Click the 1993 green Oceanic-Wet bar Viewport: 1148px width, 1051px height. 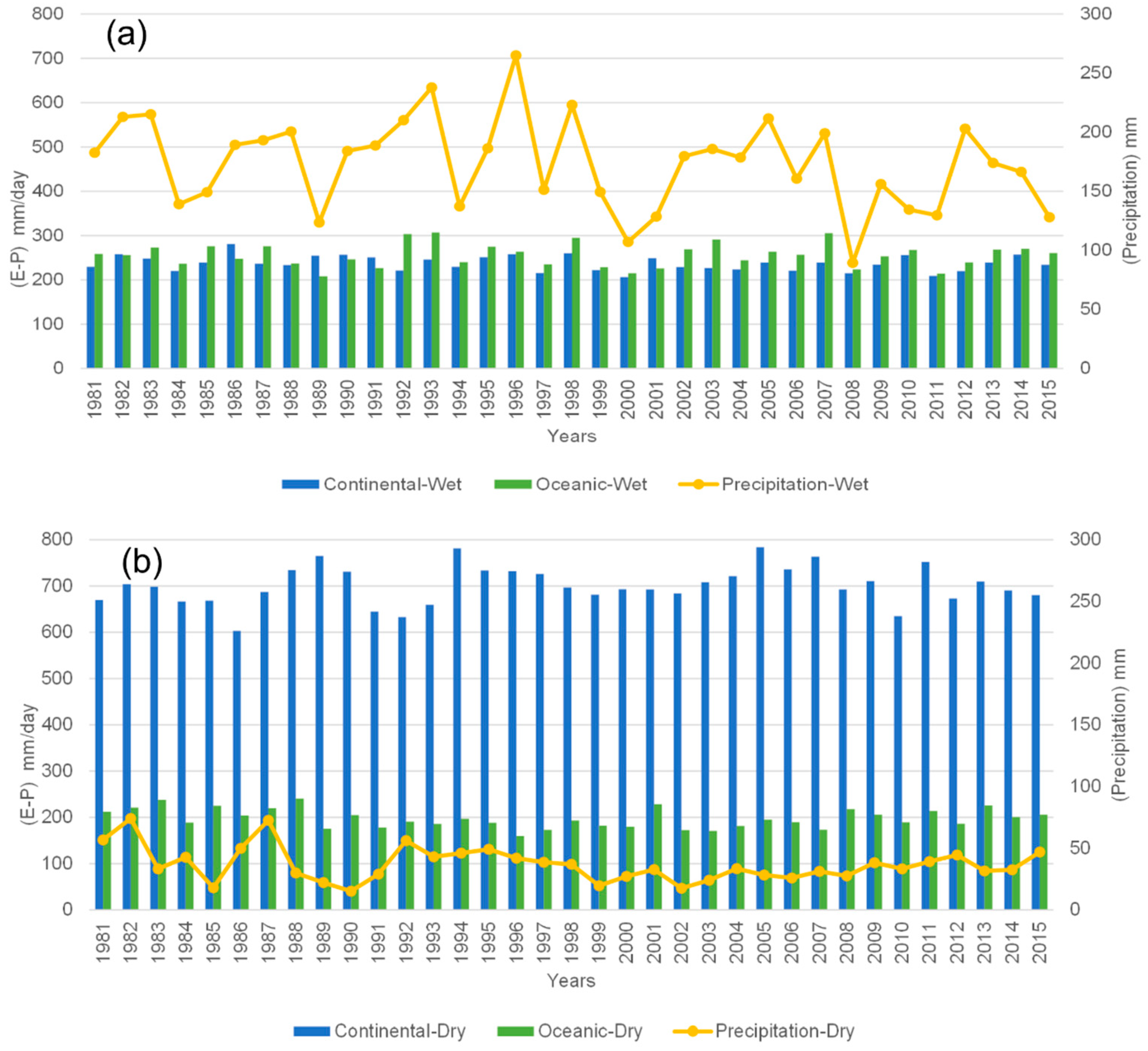pos(436,300)
